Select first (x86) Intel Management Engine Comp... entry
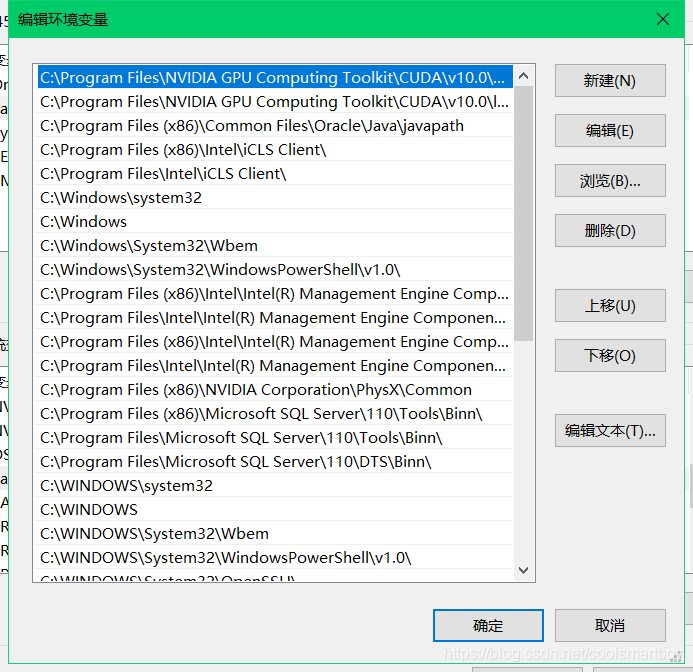693x672 pixels. (275, 294)
